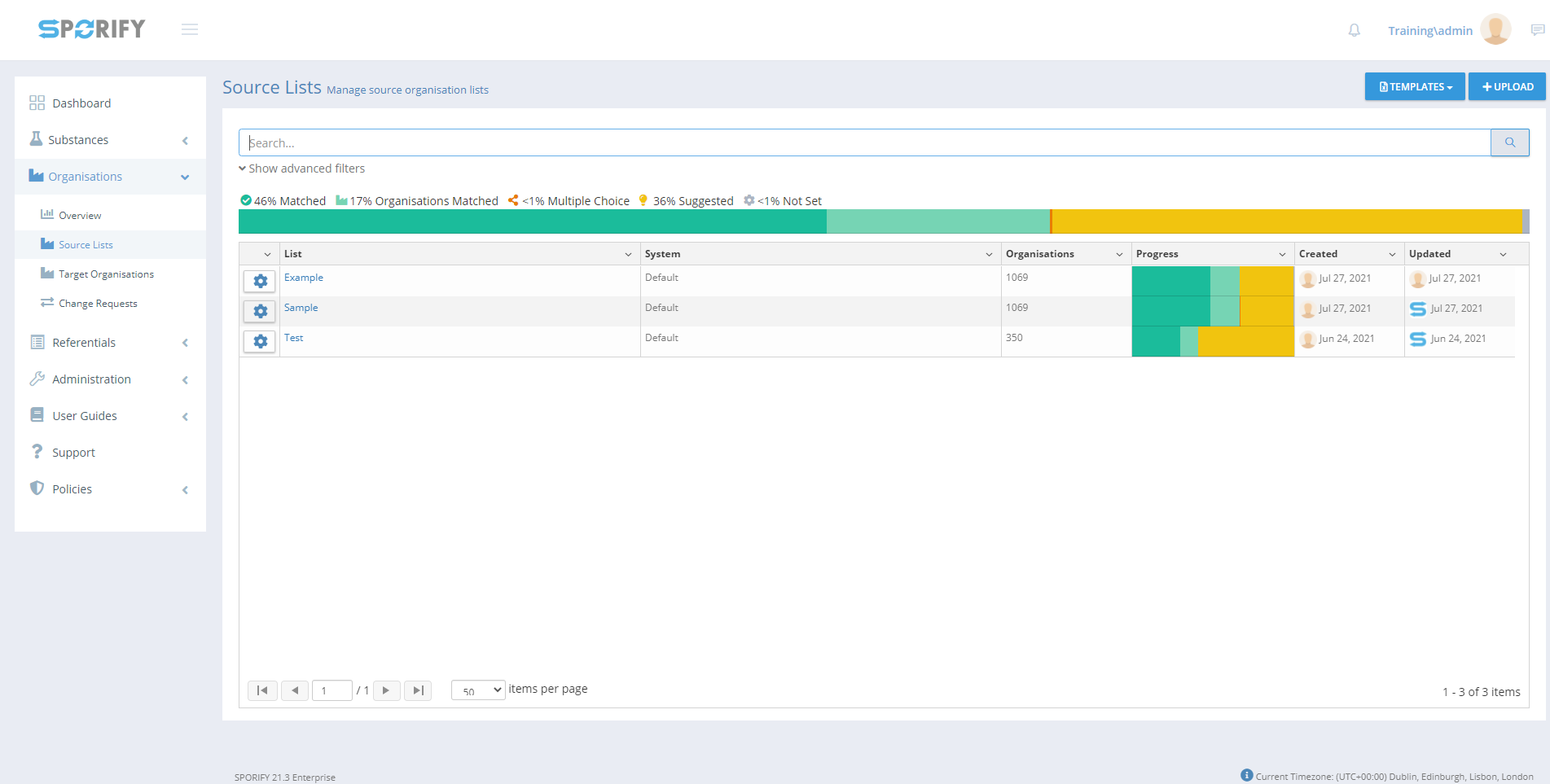Open the chat messages icon
1550x784 pixels.
(x=1537, y=30)
